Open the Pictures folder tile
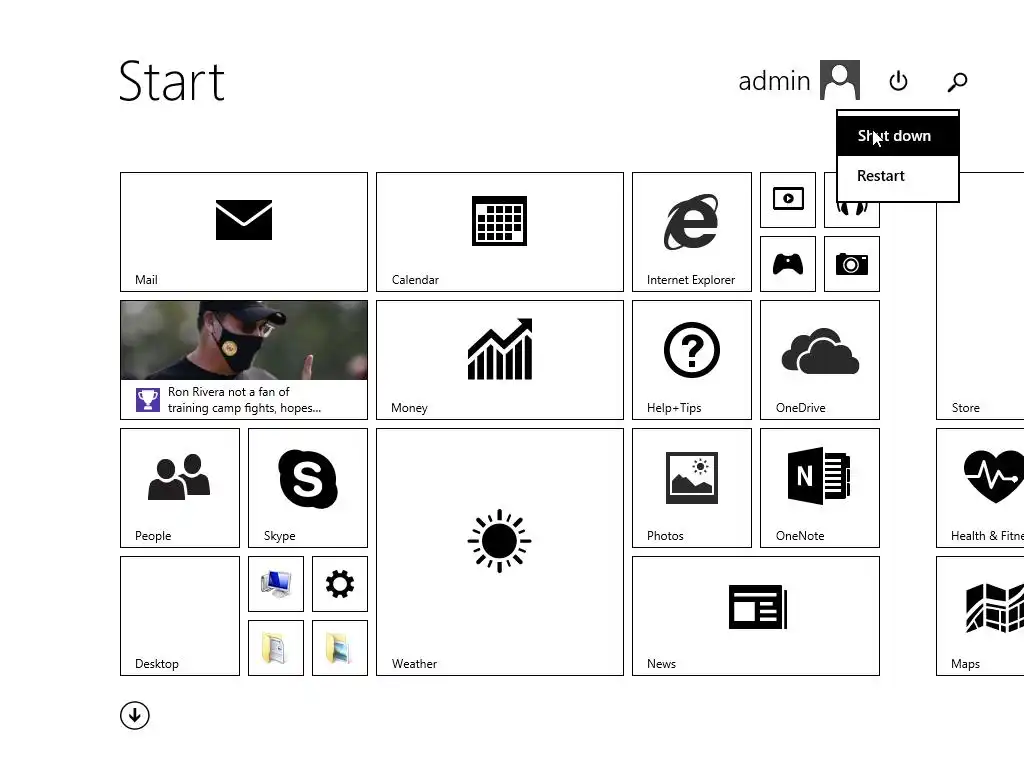Viewport: 1024px width, 768px height. click(x=340, y=648)
